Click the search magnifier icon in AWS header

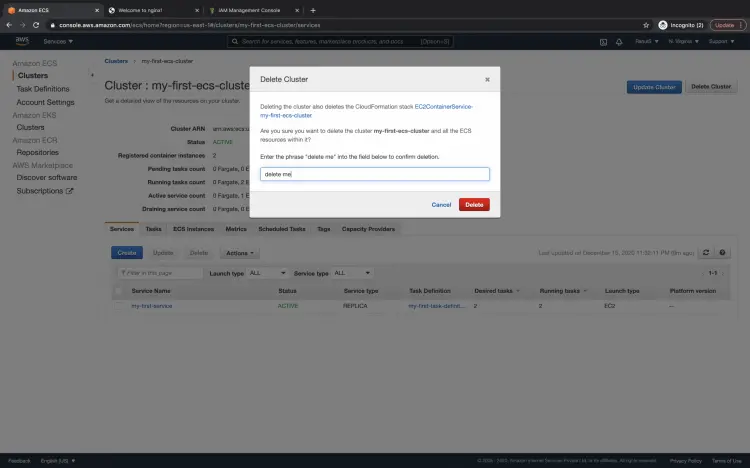click(235, 42)
